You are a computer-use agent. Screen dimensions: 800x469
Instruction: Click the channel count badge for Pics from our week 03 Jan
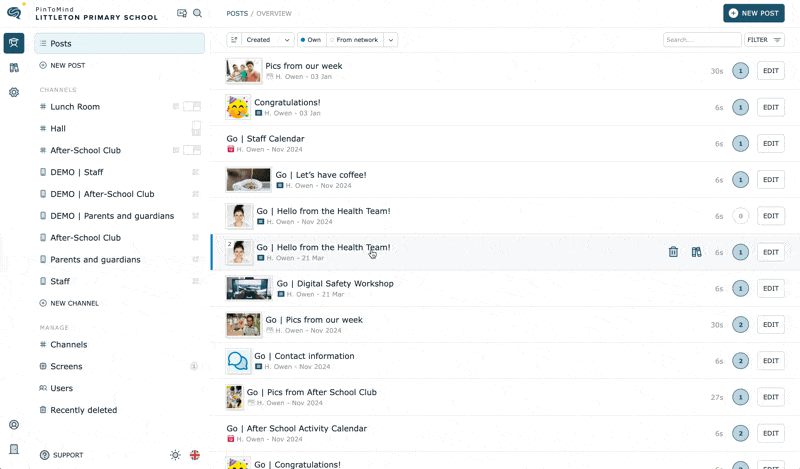[740, 71]
